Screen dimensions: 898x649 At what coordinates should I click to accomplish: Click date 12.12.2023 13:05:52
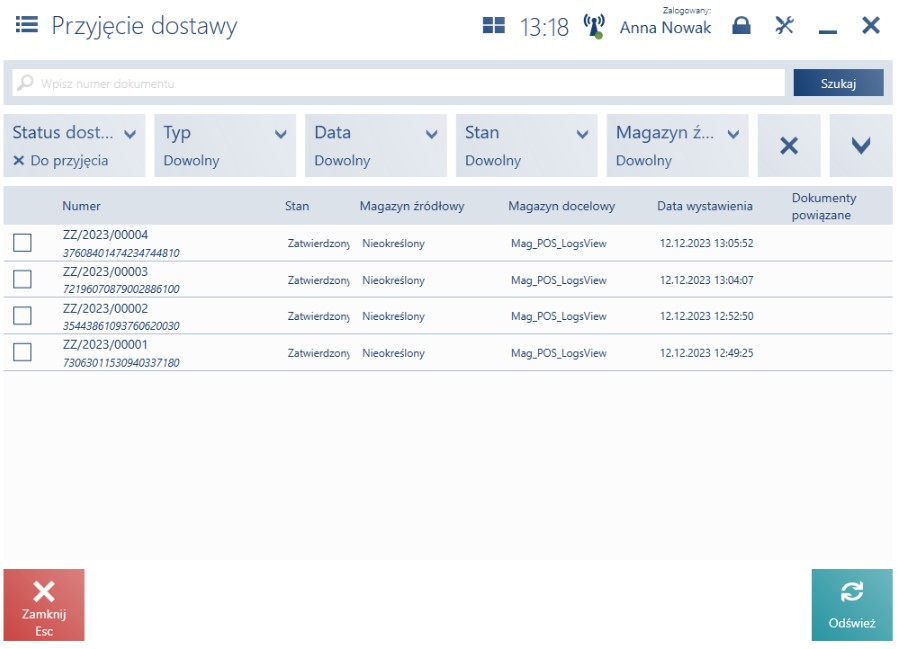click(x=706, y=243)
